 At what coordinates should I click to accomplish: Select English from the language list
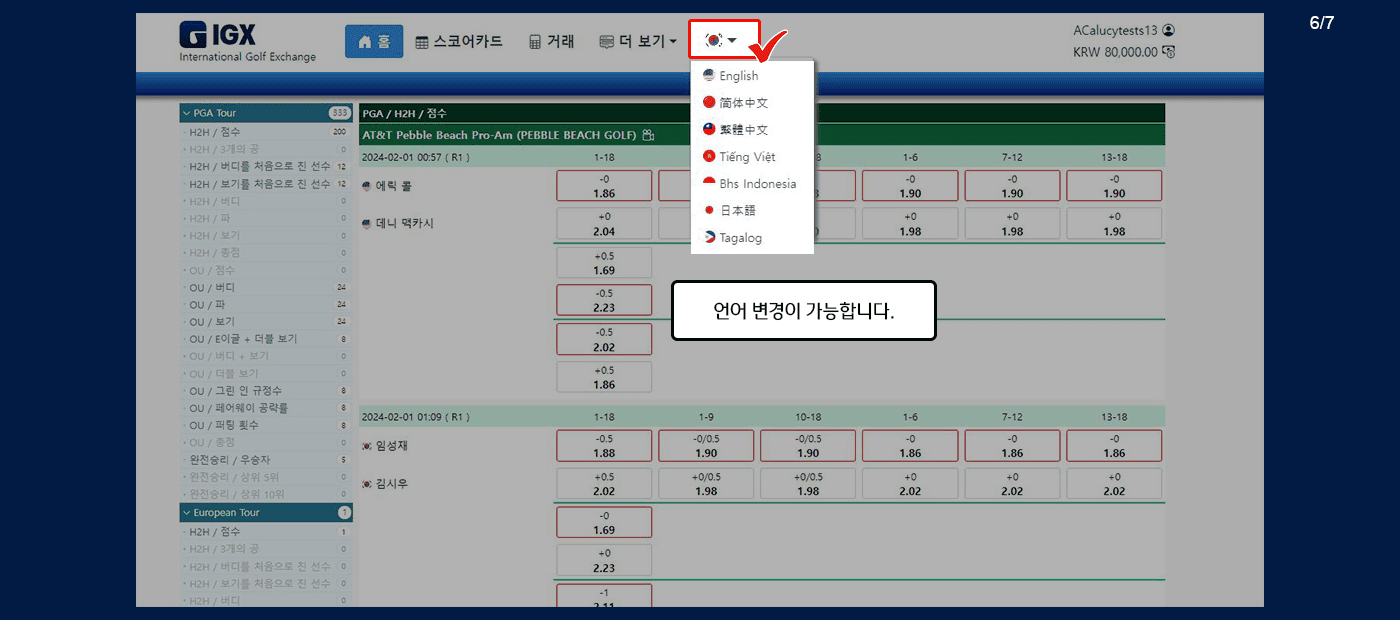[x=738, y=76]
